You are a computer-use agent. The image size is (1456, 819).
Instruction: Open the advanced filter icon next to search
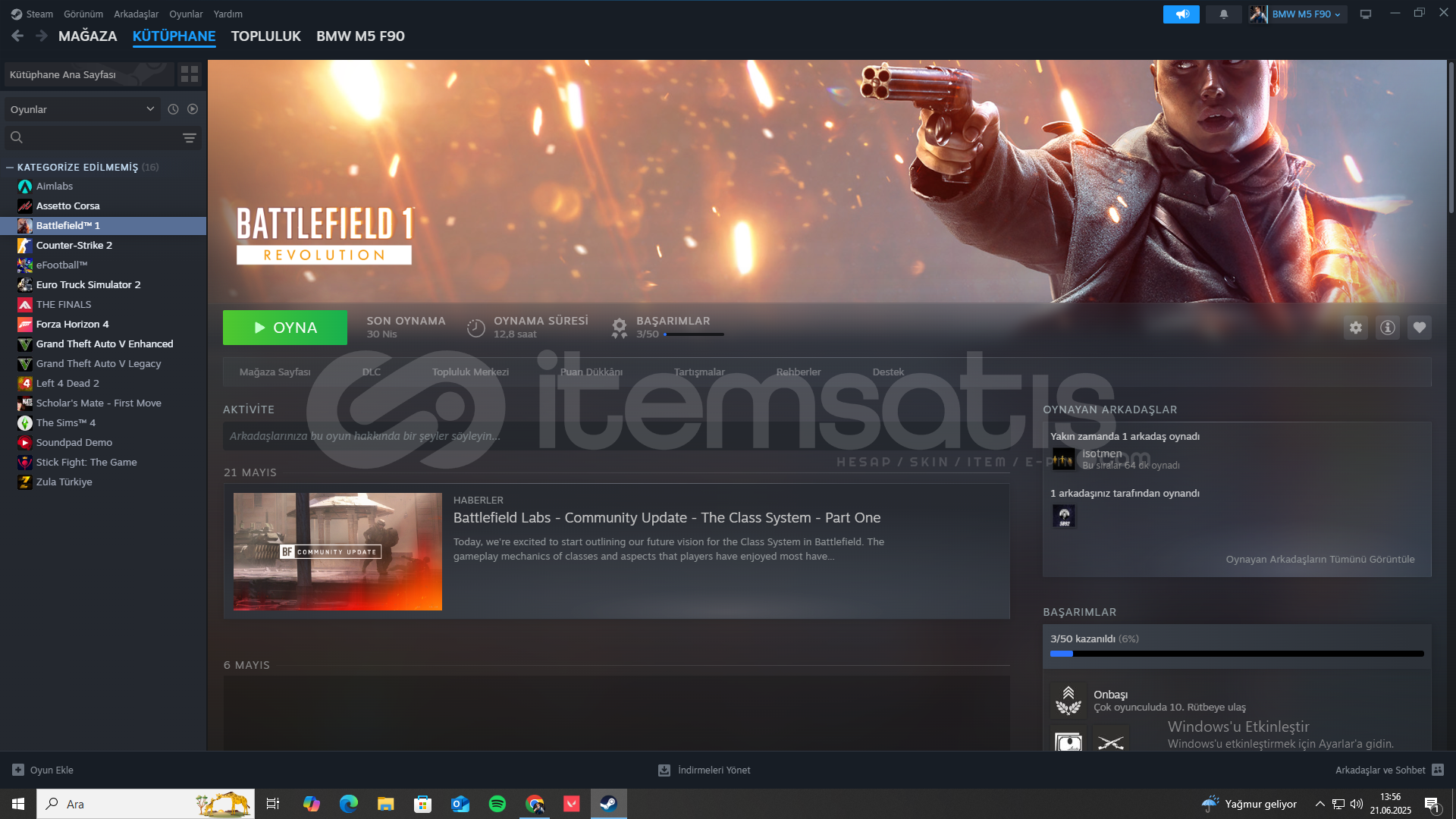190,138
